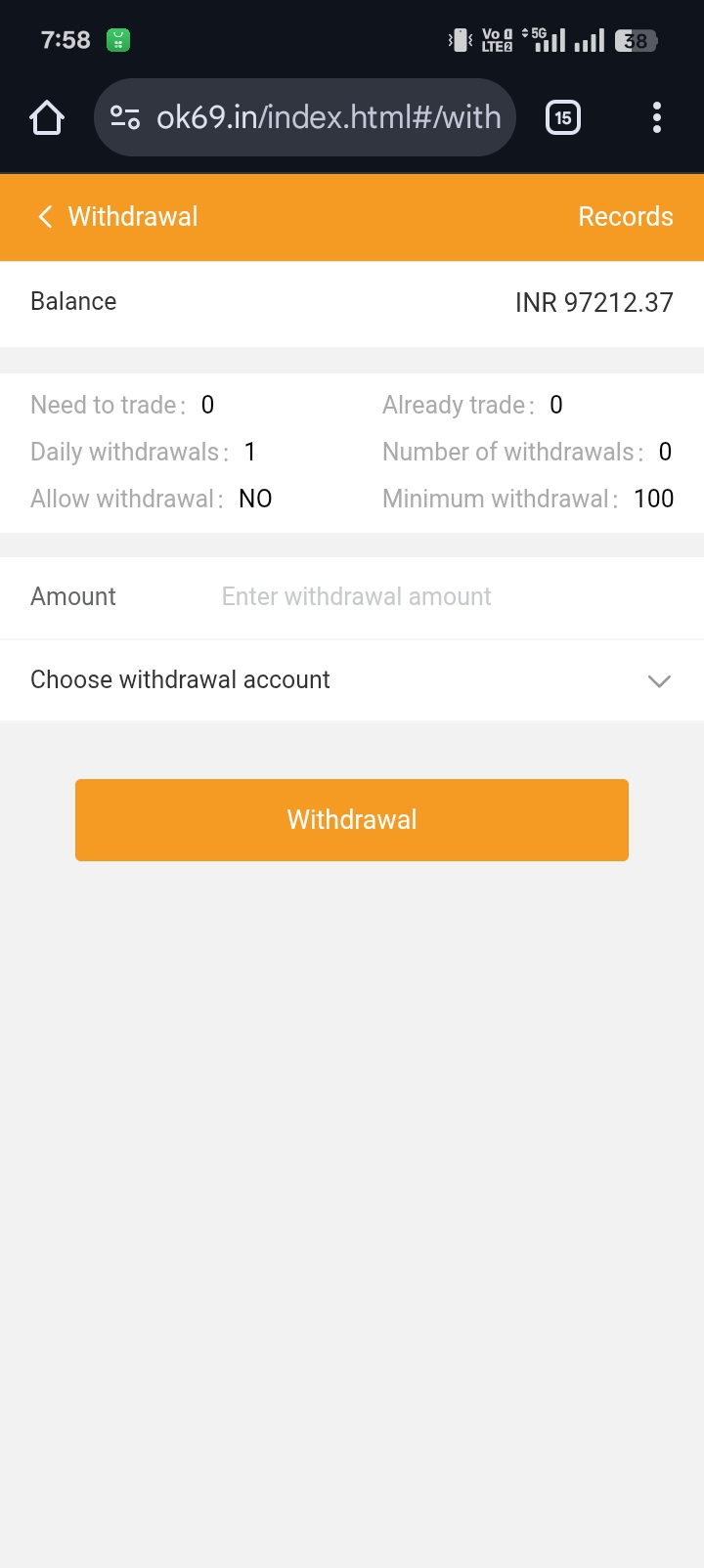Open the Records page
Viewport: 704px width, 1568px height.
[626, 216]
